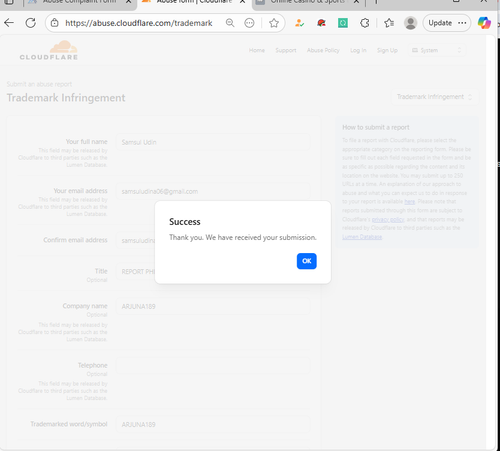Open the zoom magnifier icon in the address bar

[x=230, y=23]
